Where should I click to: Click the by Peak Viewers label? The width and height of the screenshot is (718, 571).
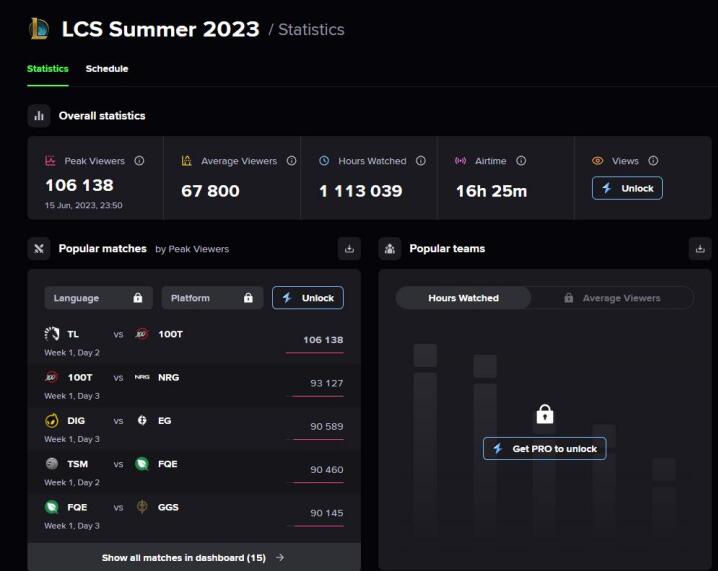[x=192, y=249]
